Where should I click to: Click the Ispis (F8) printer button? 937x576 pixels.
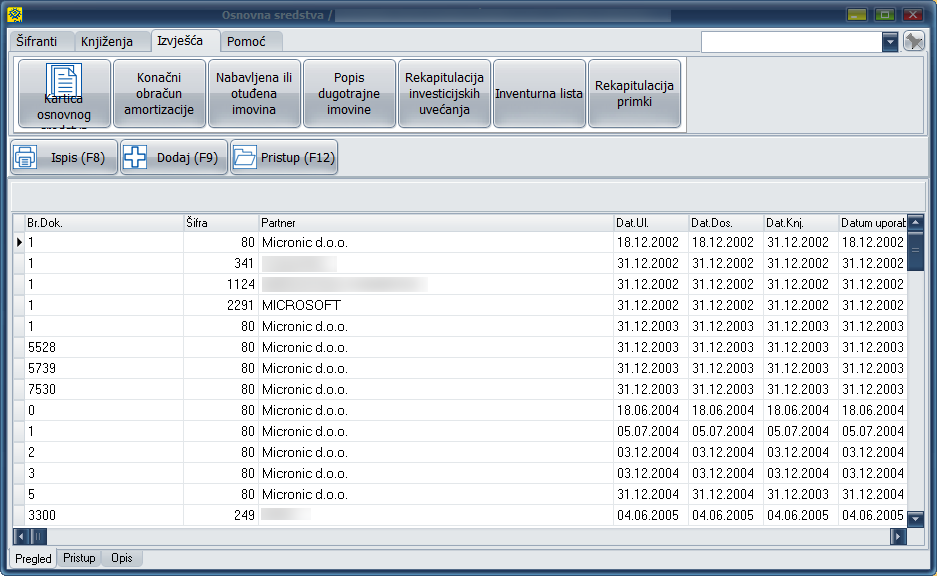64,157
